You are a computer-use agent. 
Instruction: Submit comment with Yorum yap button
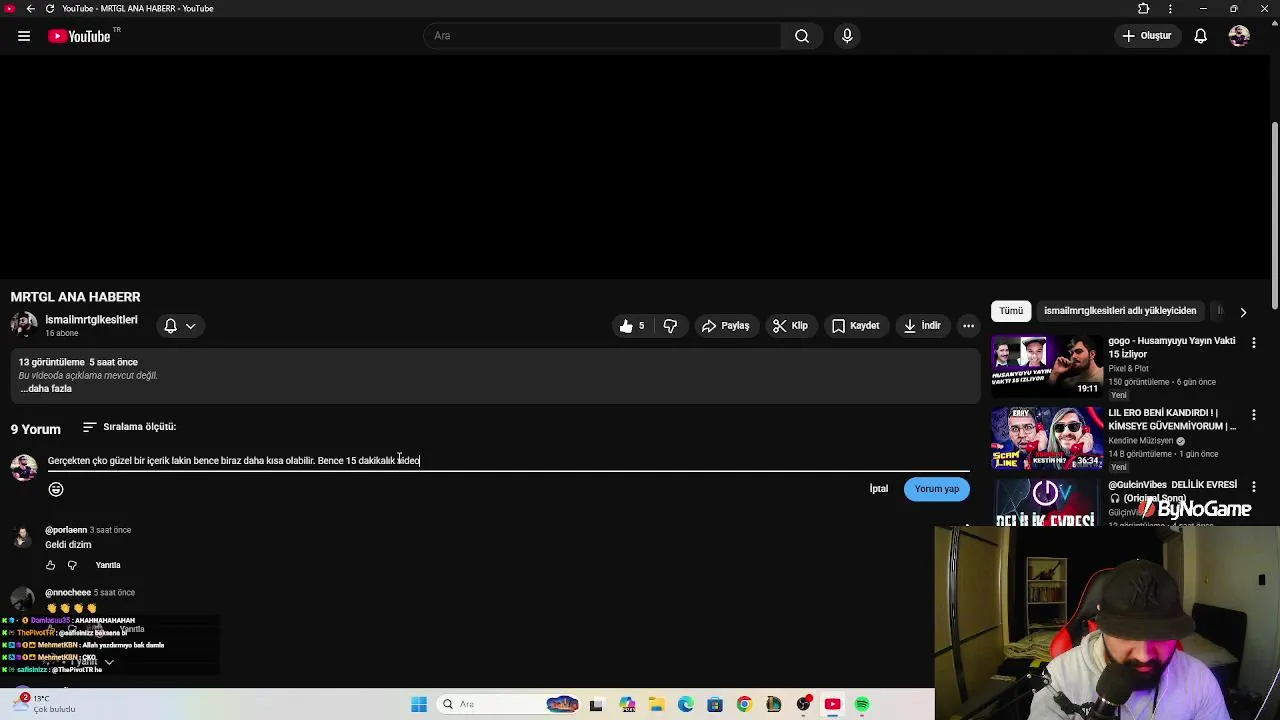pos(937,489)
